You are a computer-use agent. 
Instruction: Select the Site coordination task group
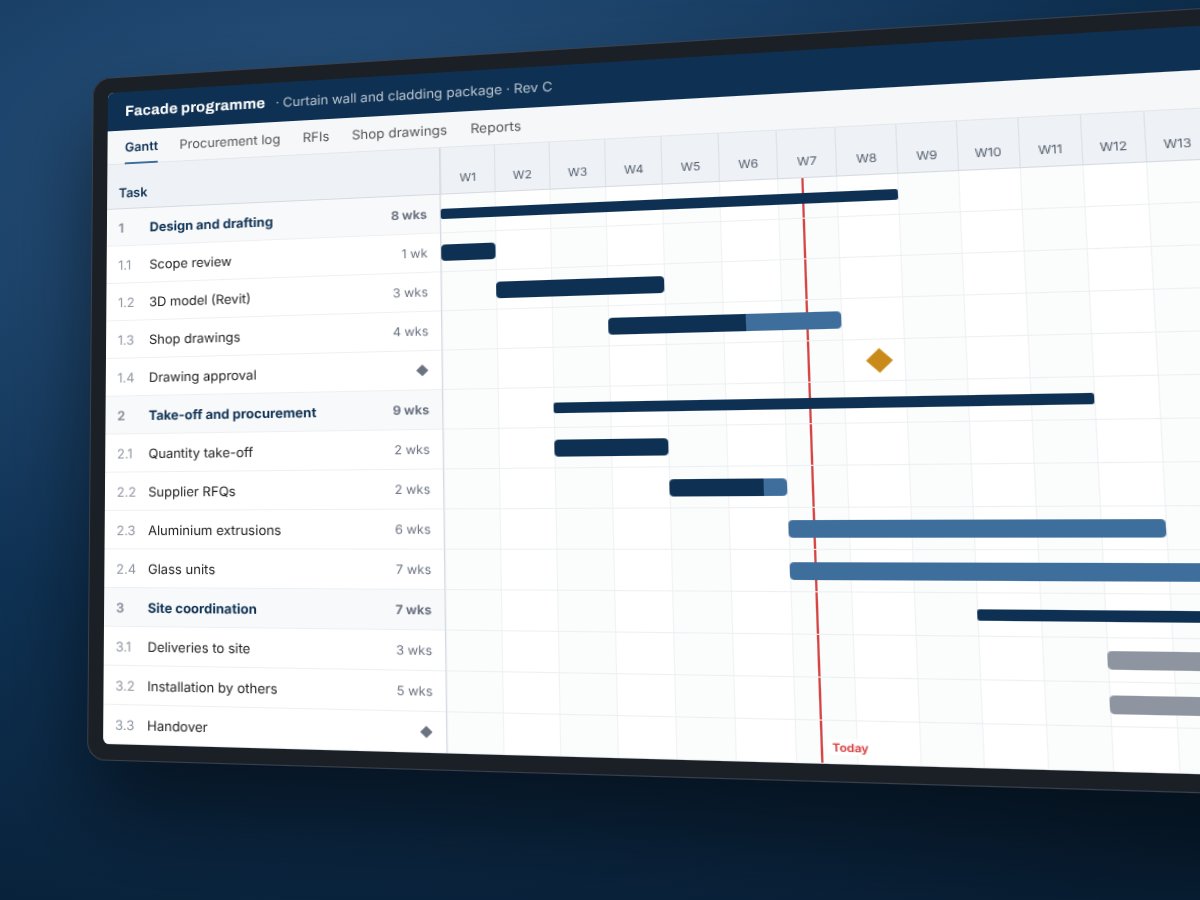click(202, 608)
